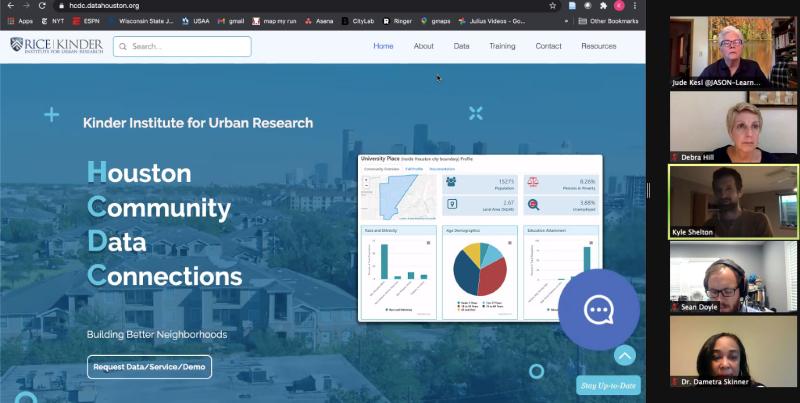Open the Resources nav item
Viewport: 800px width, 403px height.
click(x=598, y=46)
